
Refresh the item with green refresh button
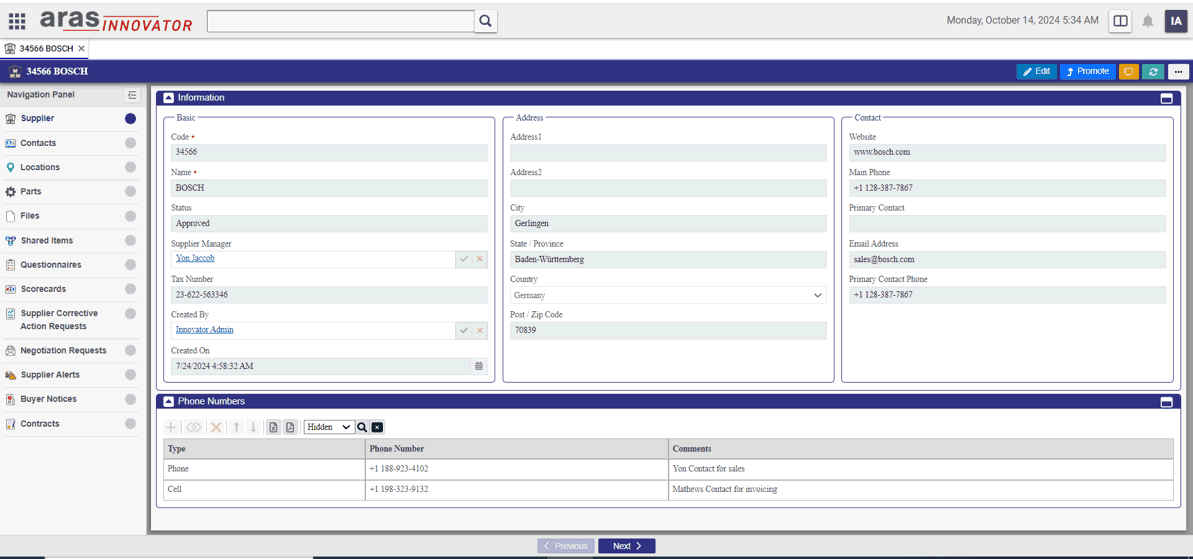[1153, 71]
